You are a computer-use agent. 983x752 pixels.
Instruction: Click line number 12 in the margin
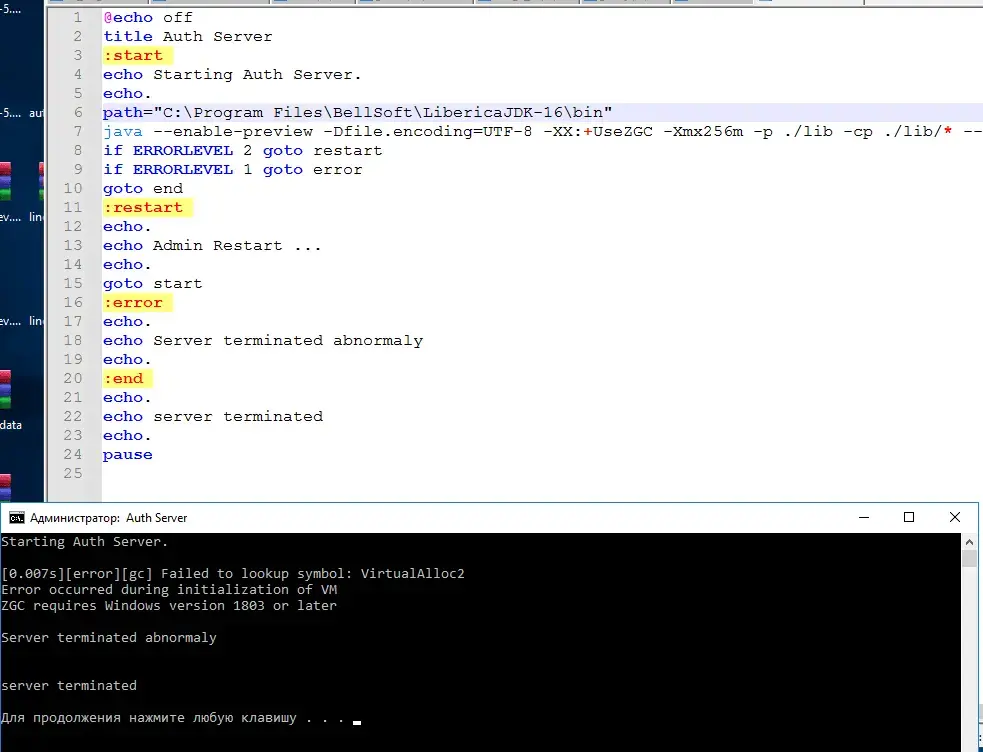(73, 226)
